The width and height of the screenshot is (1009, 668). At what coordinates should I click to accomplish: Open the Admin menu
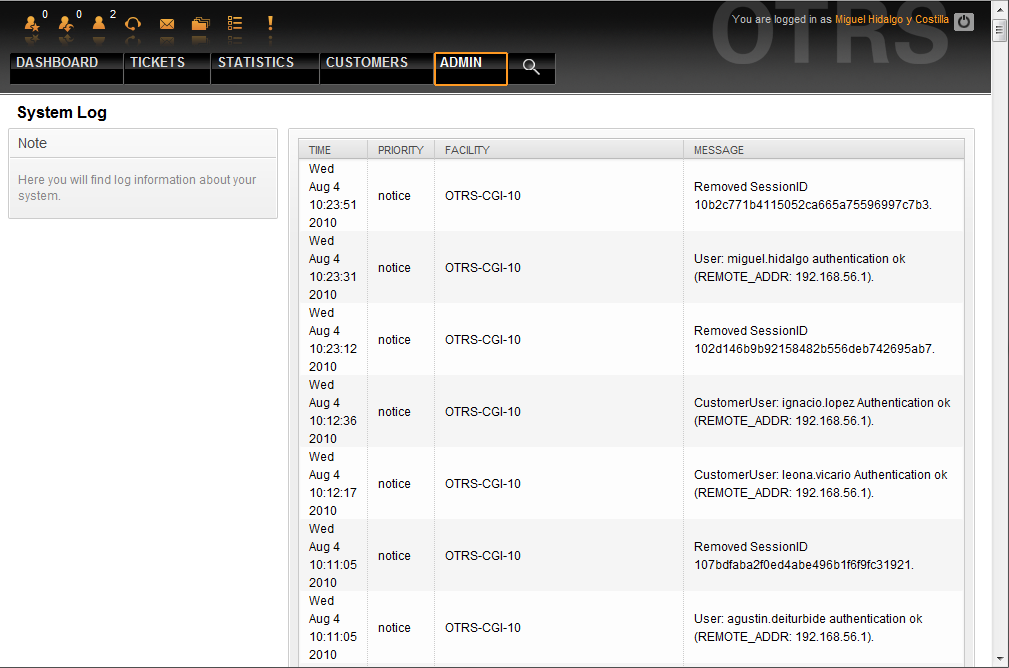click(461, 63)
